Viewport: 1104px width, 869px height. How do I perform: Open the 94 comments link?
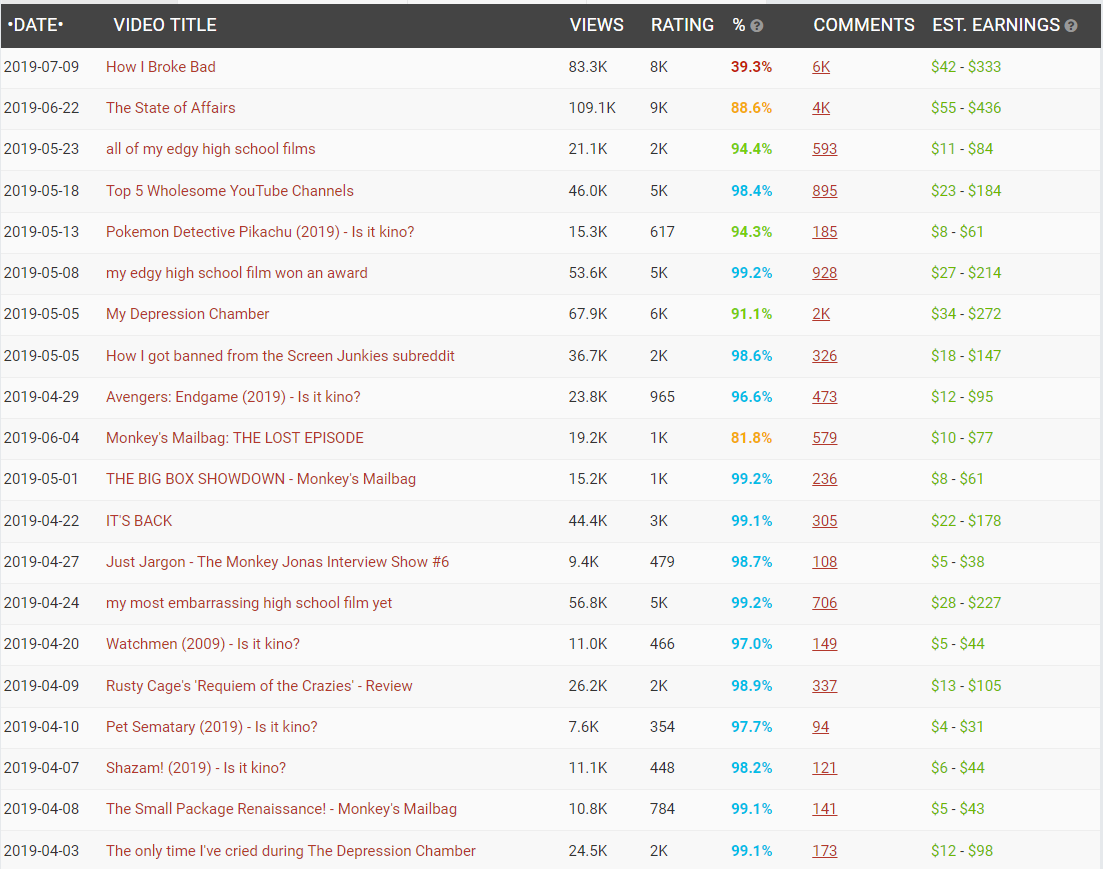tap(820, 727)
